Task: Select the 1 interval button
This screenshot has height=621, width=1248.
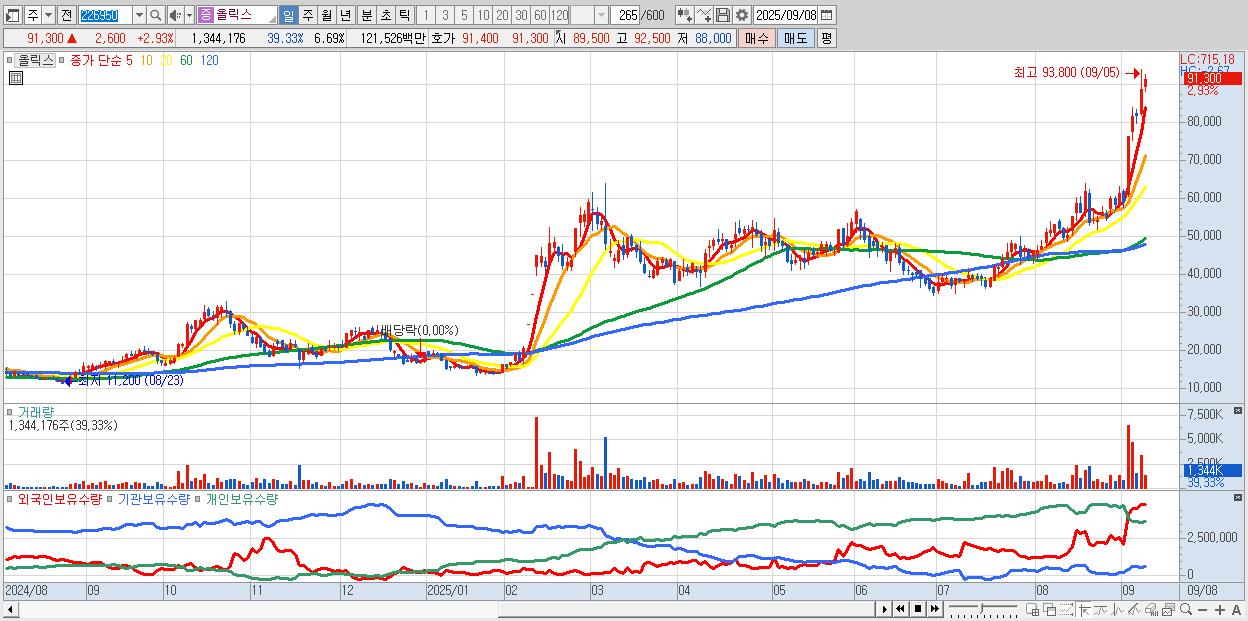Action: click(425, 15)
